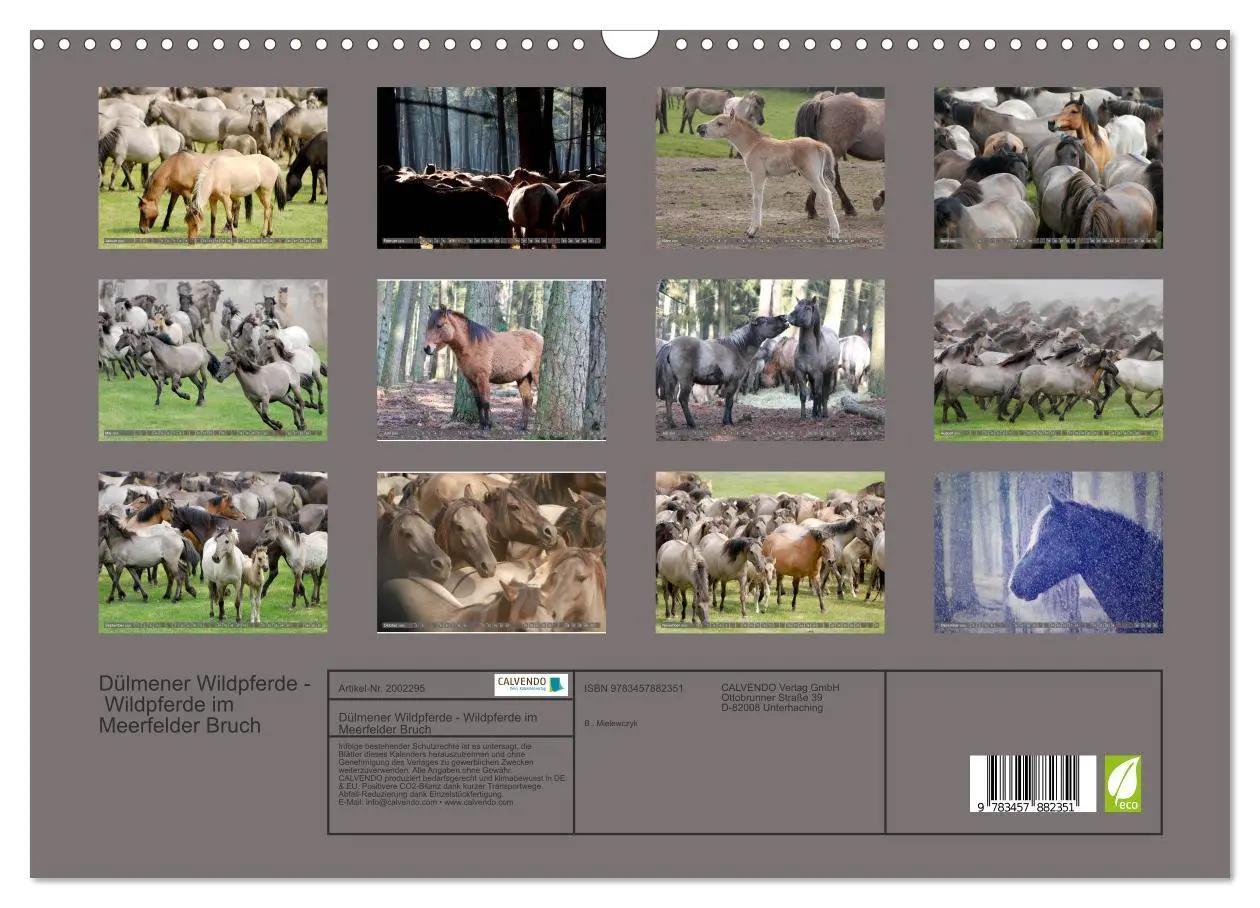Expand the February month thumbnail
This screenshot has width=1260, height=908.
click(490, 165)
